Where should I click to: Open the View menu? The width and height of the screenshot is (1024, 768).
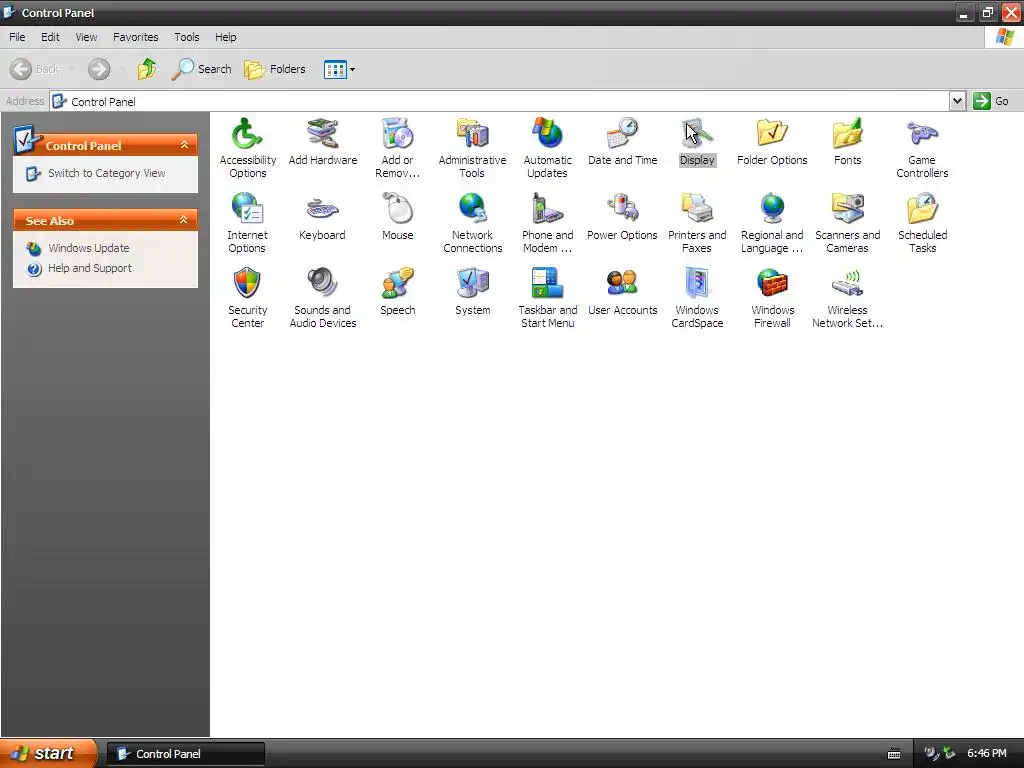pos(86,37)
